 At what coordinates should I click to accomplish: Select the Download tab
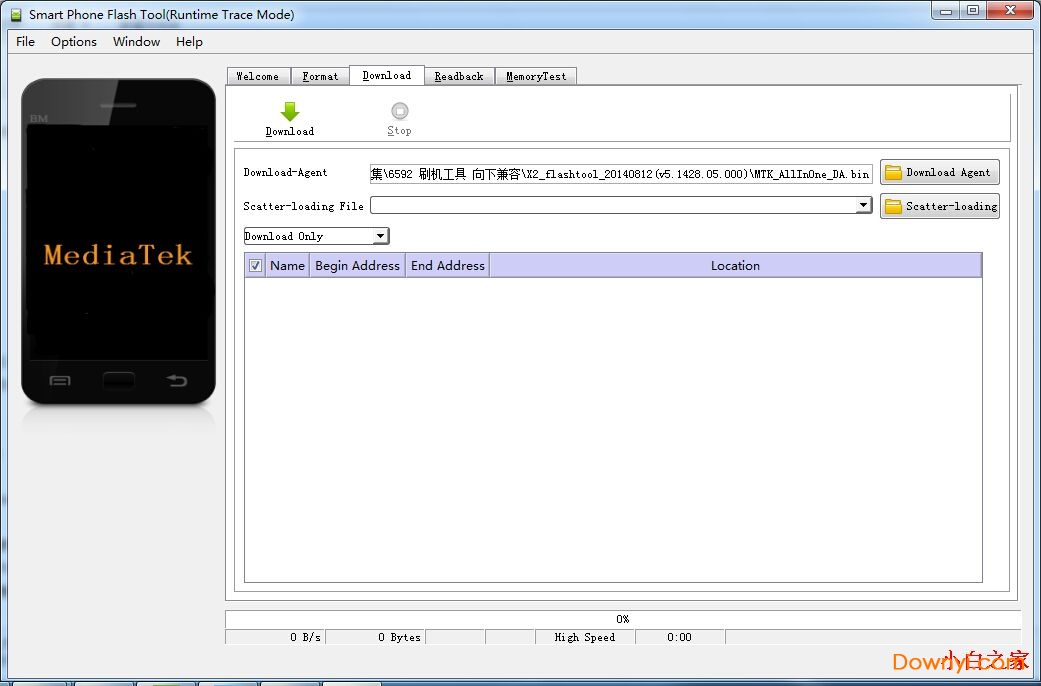coord(387,75)
